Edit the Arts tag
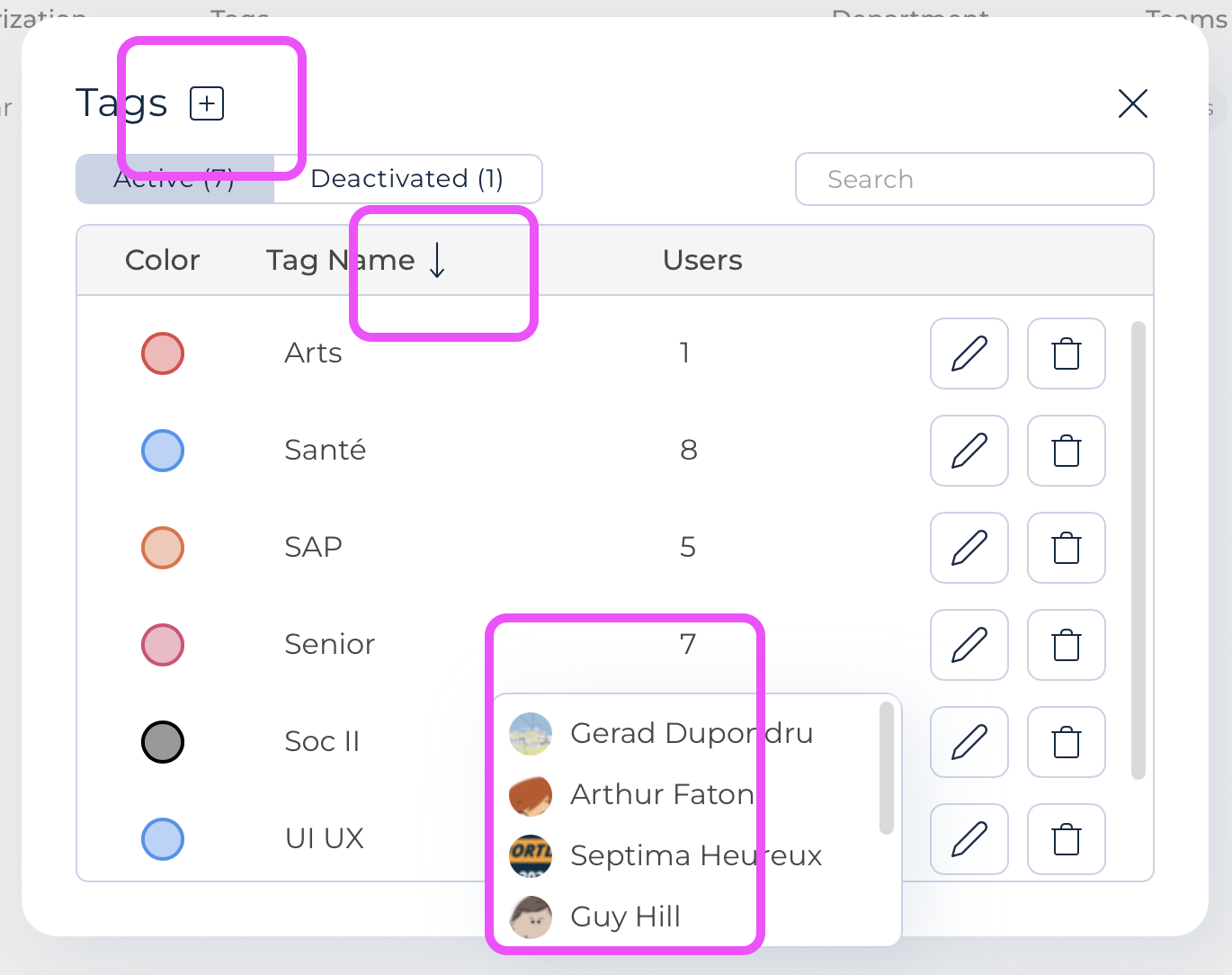Screen dimensions: 1232x975 pos(969,353)
